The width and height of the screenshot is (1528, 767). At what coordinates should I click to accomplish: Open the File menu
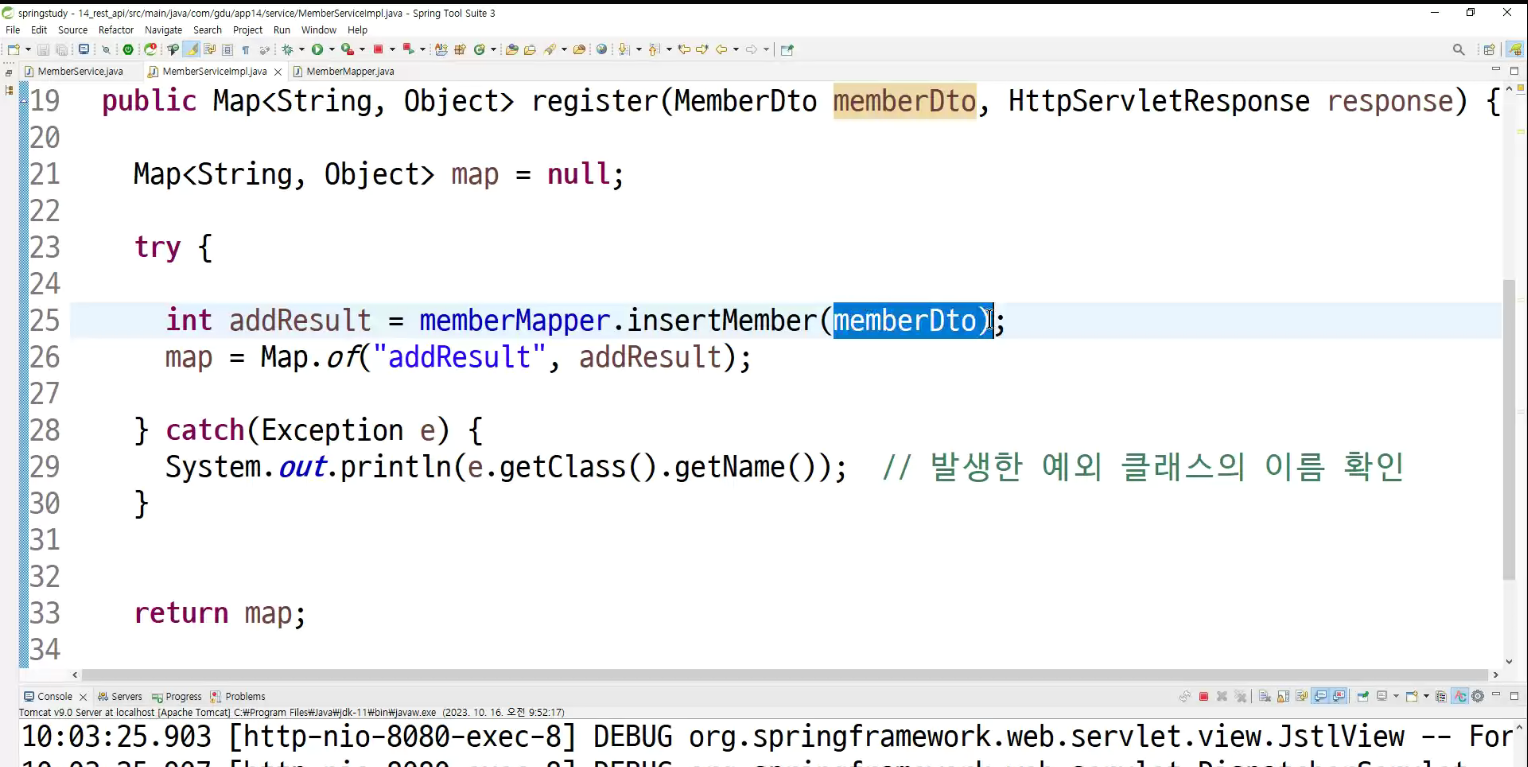pyautogui.click(x=12, y=30)
